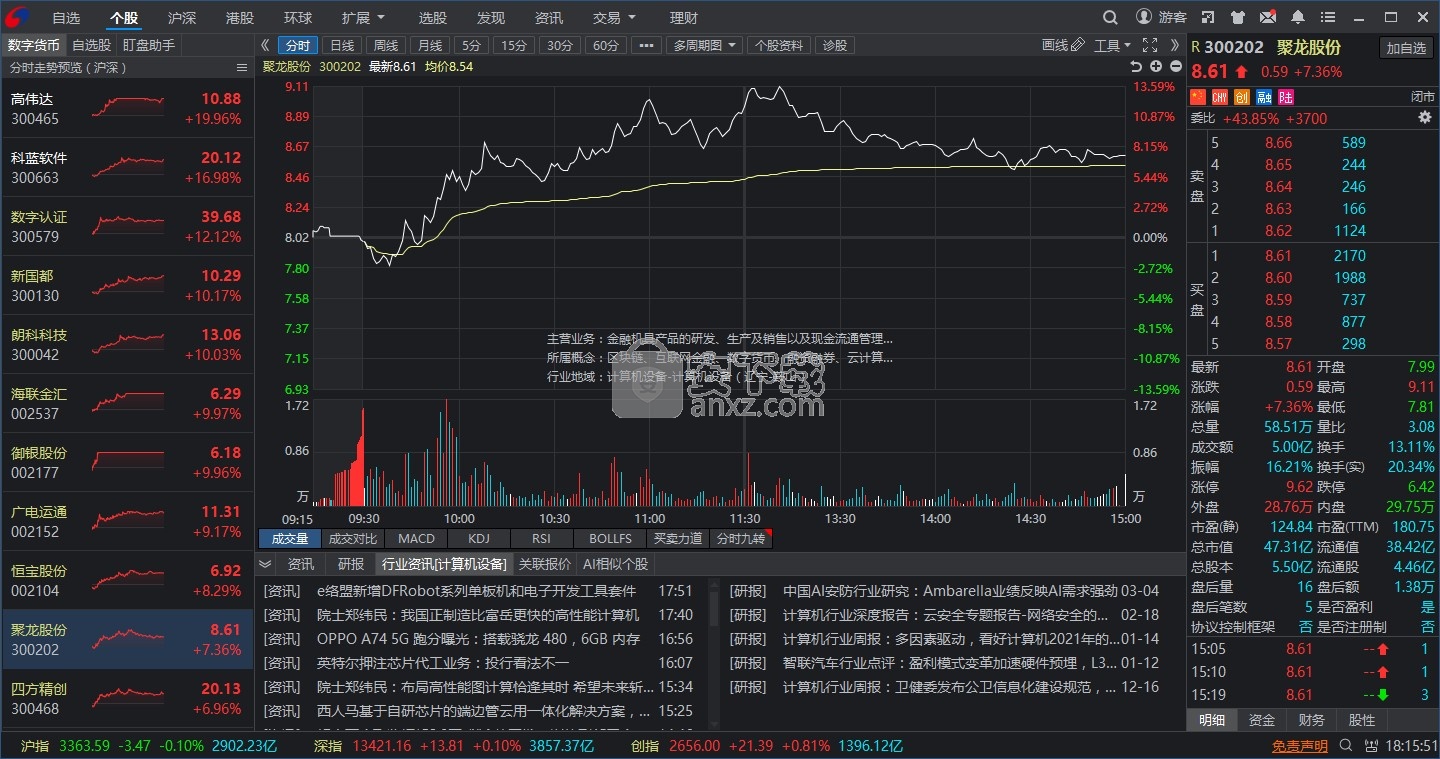Image resolution: width=1440 pixels, height=759 pixels.
Task: Click the 沪指 3363.59 index in status bar
Action: pos(150,746)
